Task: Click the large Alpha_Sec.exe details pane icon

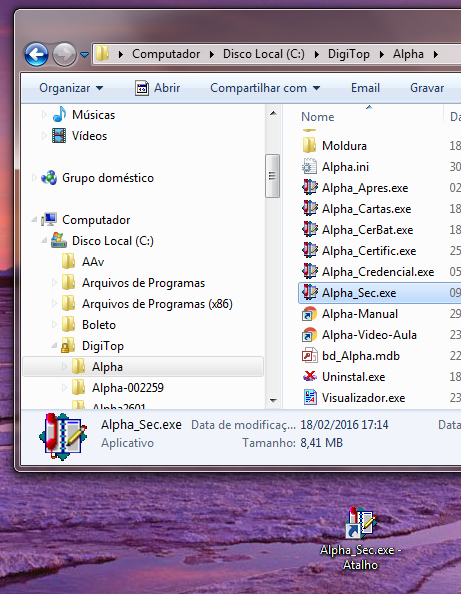Action: tap(63, 436)
